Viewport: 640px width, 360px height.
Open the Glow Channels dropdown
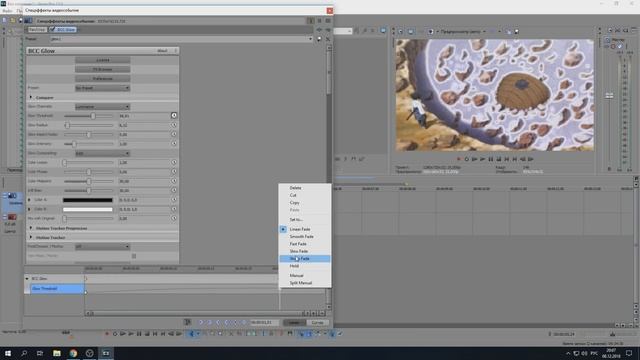point(102,107)
